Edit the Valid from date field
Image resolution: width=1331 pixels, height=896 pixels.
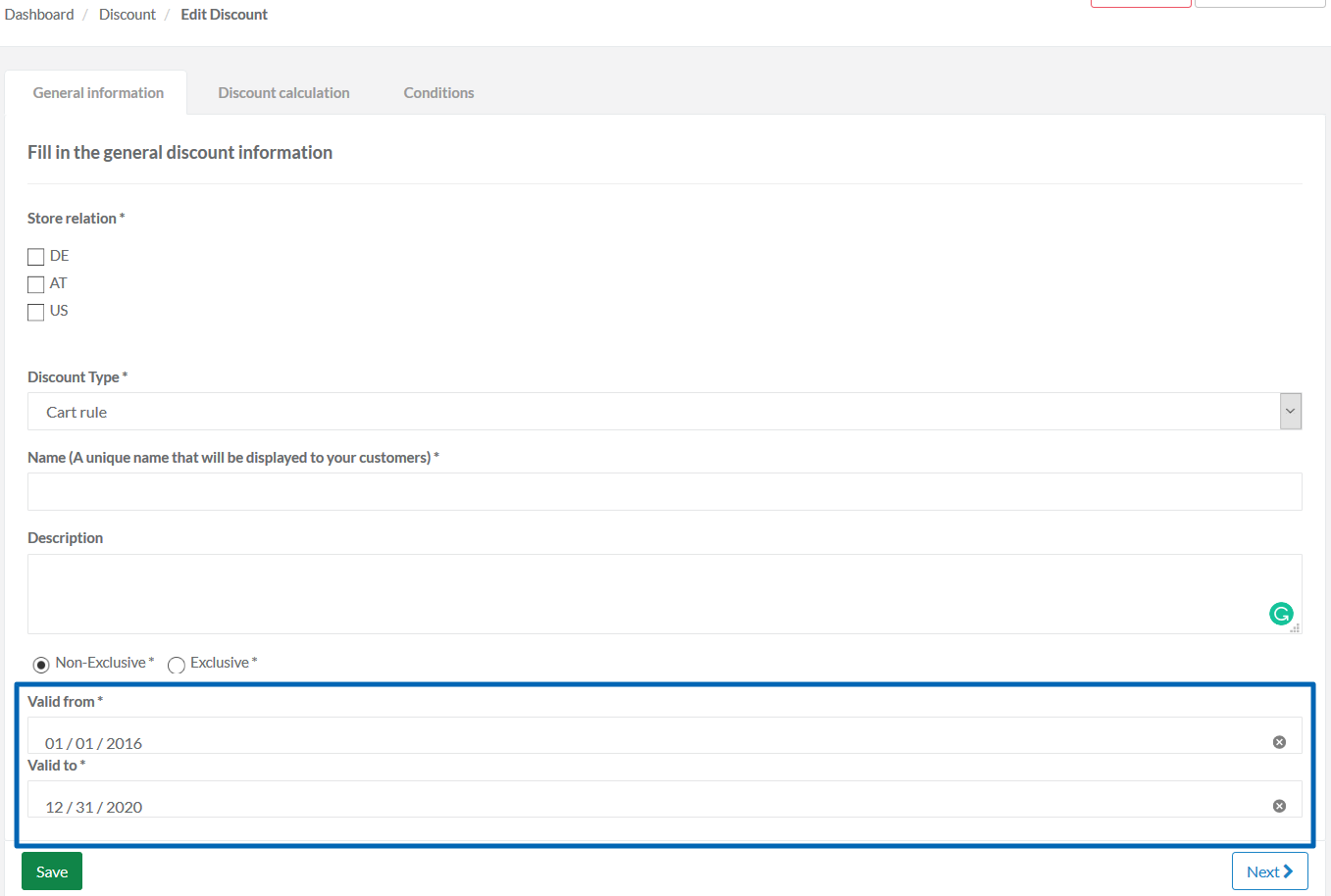tap(664, 735)
